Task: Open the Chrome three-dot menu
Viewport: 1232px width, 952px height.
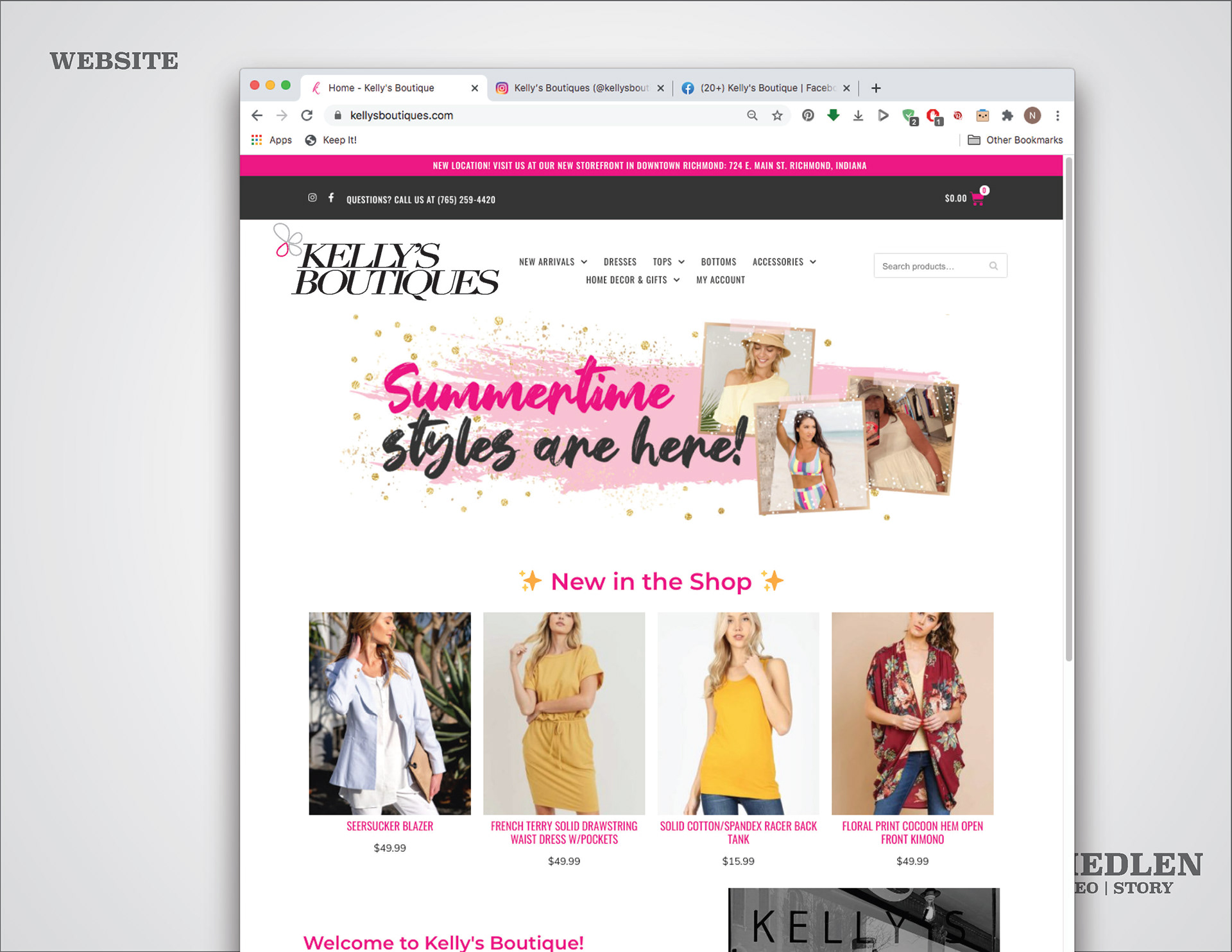Action: pos(1057,115)
